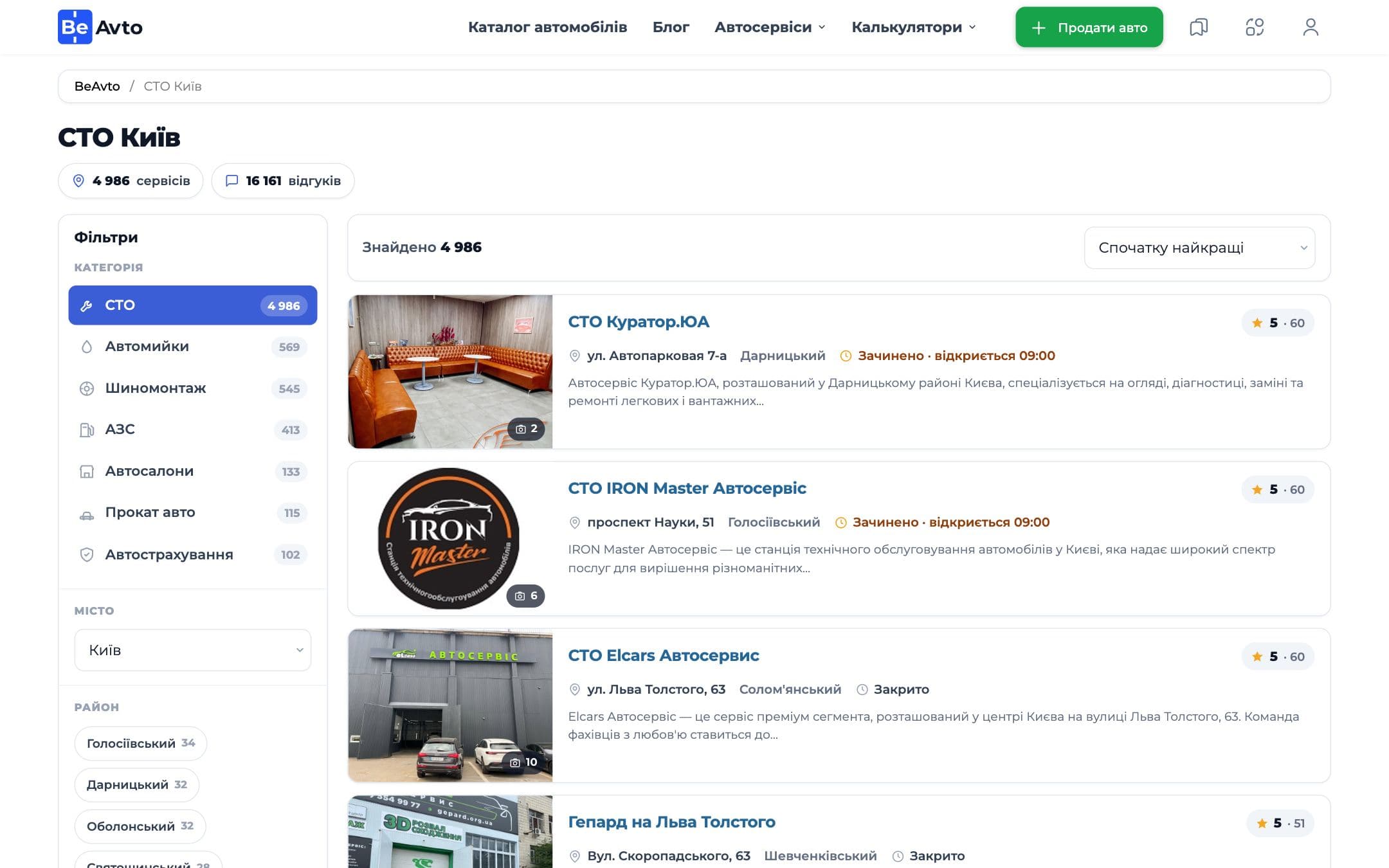Click the wrench icon beside СТО category
The image size is (1389, 868).
click(86, 306)
